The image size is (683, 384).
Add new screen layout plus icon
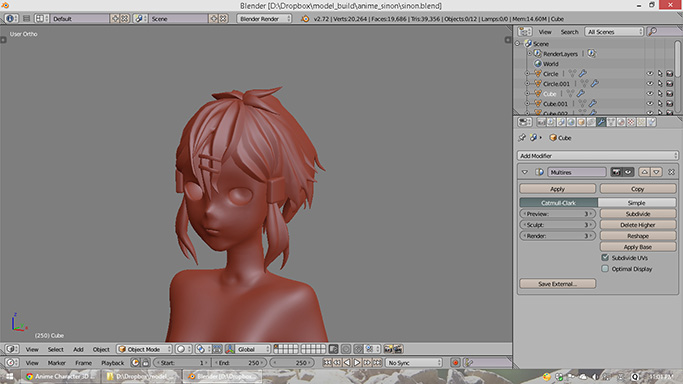(x=115, y=19)
